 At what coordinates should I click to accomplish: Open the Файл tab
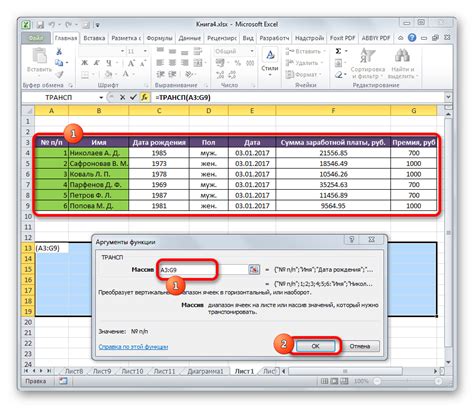coord(36,38)
